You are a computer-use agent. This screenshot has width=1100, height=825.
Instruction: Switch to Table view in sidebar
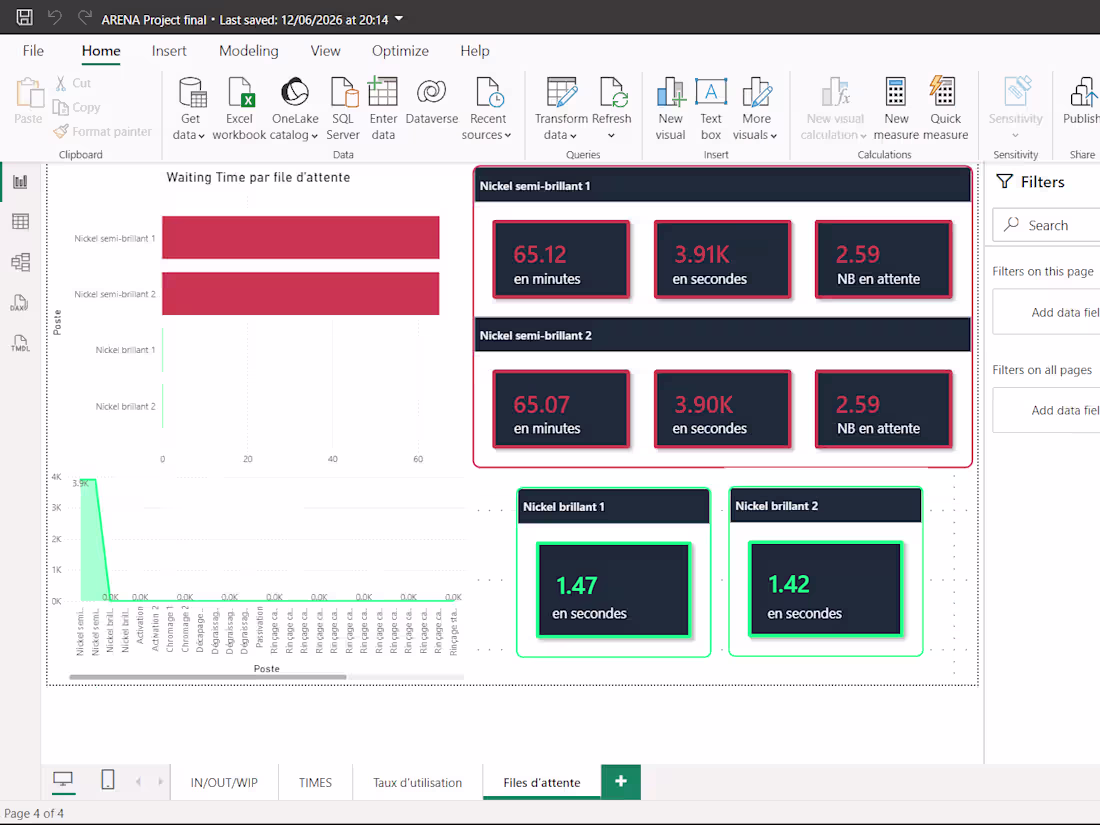pyautogui.click(x=20, y=222)
